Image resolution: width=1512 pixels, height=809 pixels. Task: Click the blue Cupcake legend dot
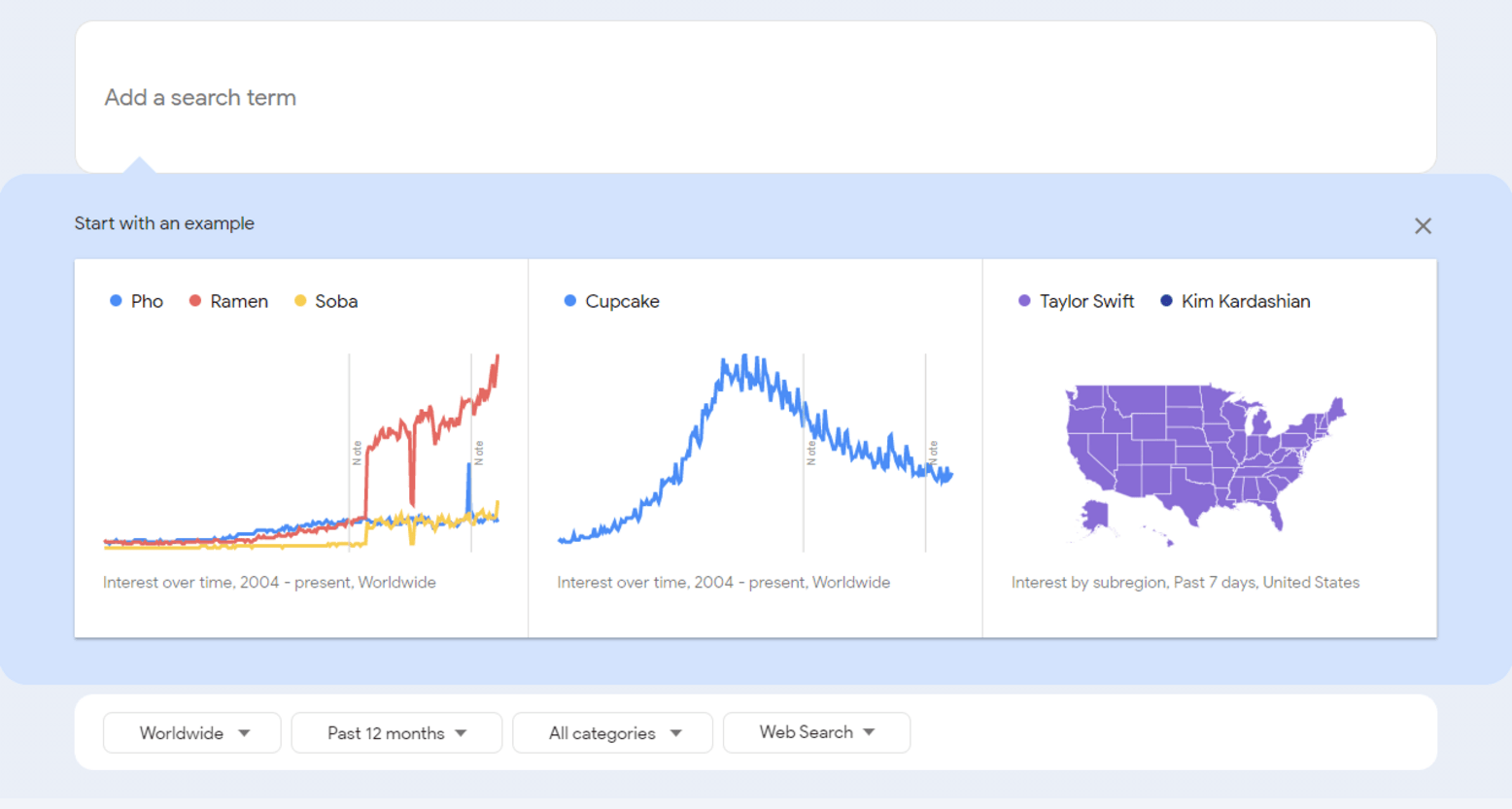tap(569, 301)
